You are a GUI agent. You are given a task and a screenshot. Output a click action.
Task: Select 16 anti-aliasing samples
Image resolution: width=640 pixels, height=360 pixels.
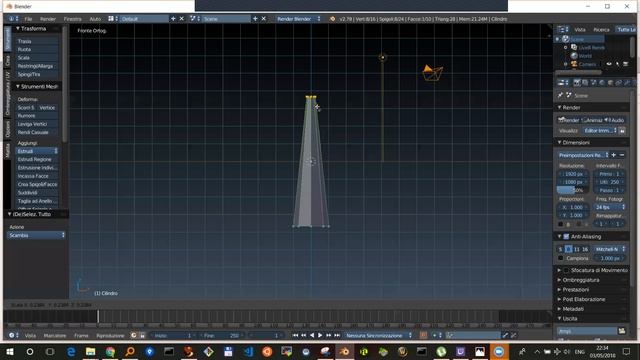coord(585,249)
